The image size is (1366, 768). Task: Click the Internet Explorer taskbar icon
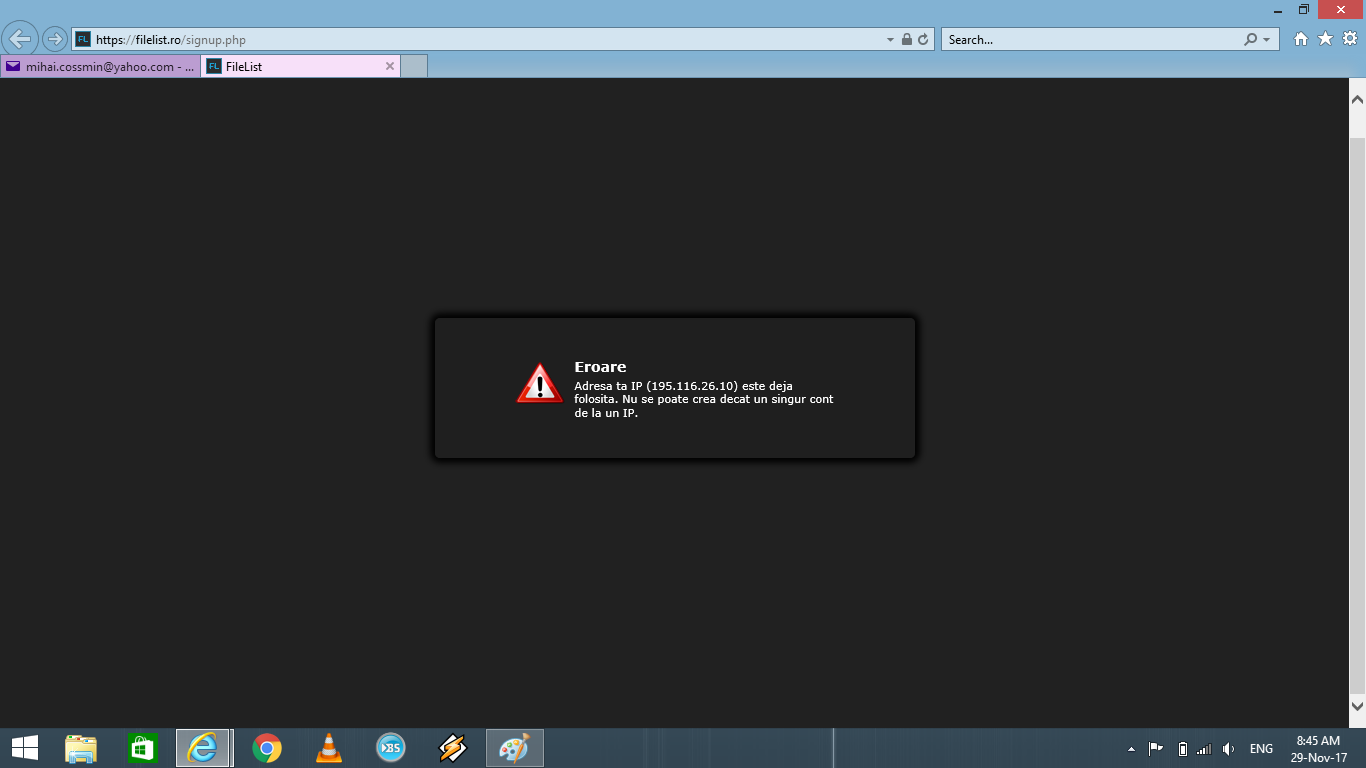point(203,748)
